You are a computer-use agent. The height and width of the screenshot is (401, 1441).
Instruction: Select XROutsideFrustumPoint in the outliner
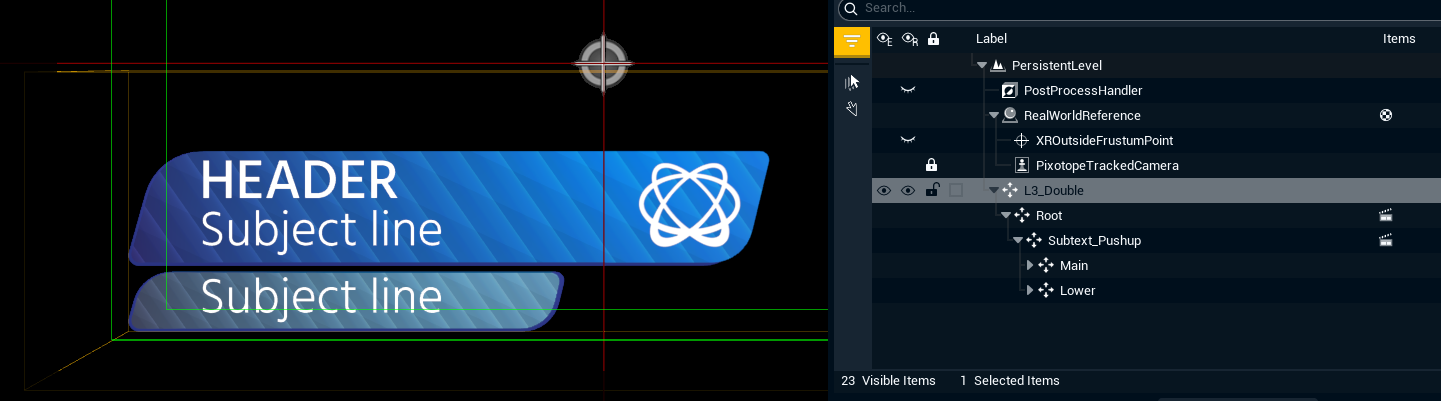coord(1104,140)
